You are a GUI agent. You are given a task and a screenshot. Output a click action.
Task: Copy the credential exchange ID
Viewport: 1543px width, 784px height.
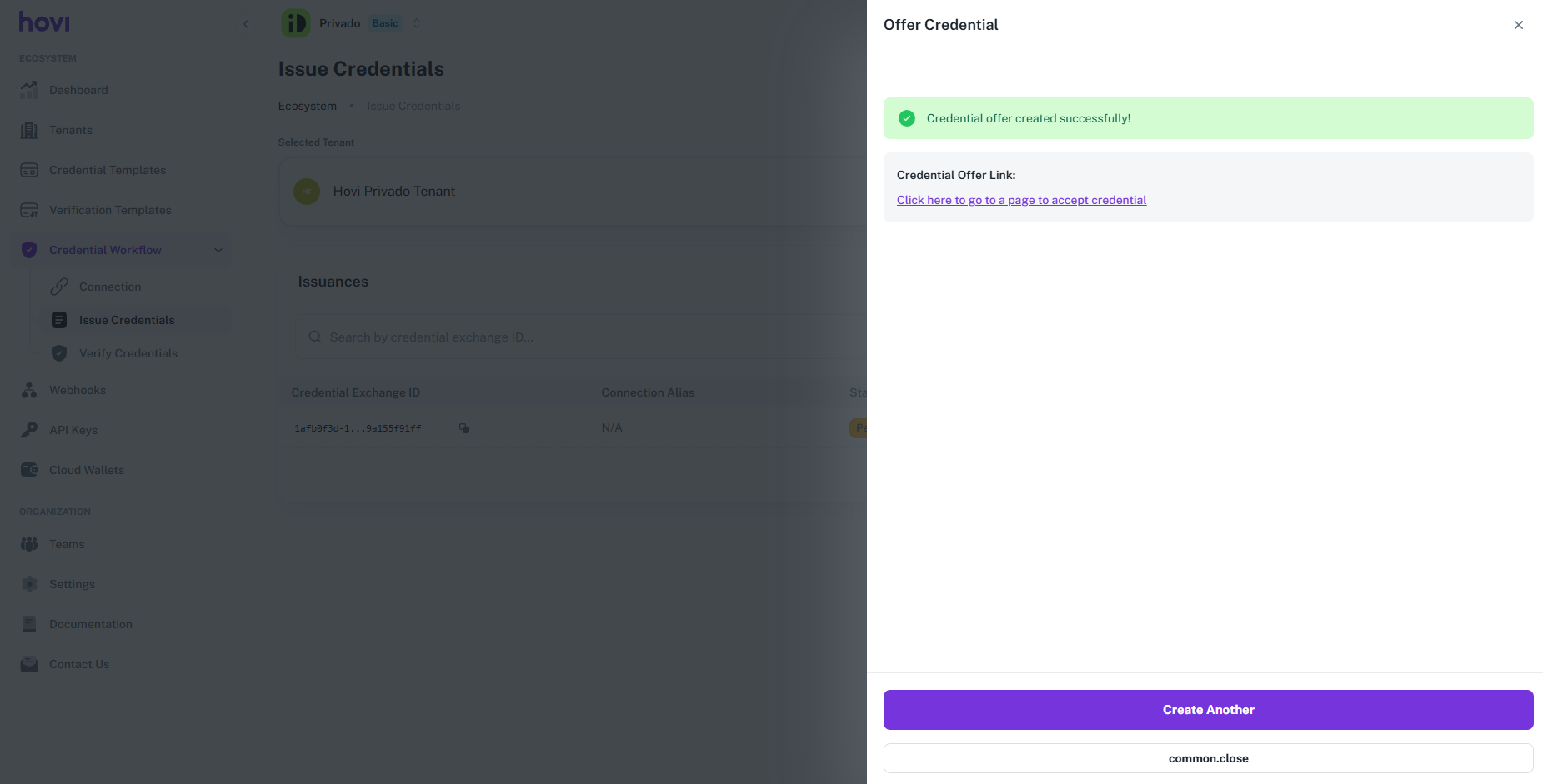tap(464, 428)
